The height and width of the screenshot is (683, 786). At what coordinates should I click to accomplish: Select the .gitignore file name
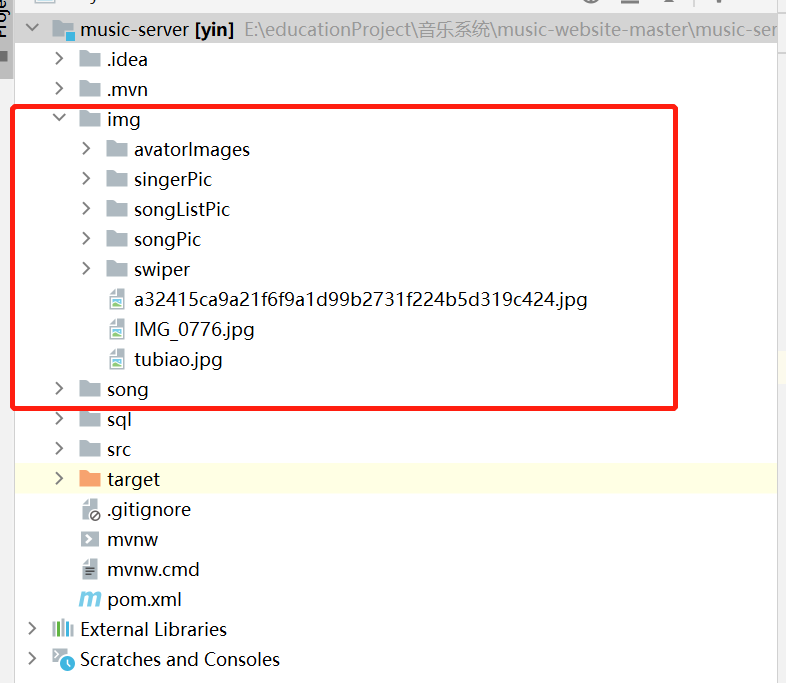(x=149, y=510)
